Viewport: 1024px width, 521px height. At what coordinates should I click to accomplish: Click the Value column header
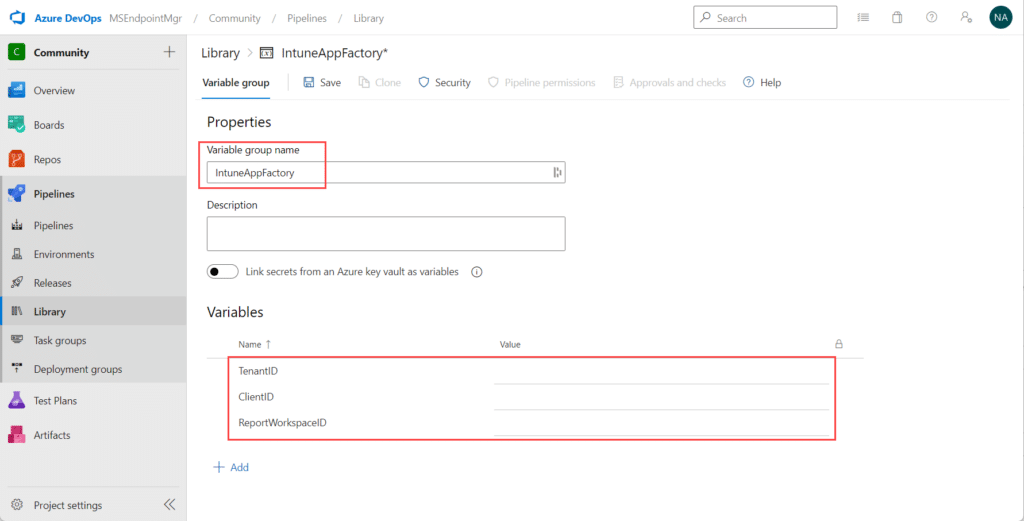point(510,344)
